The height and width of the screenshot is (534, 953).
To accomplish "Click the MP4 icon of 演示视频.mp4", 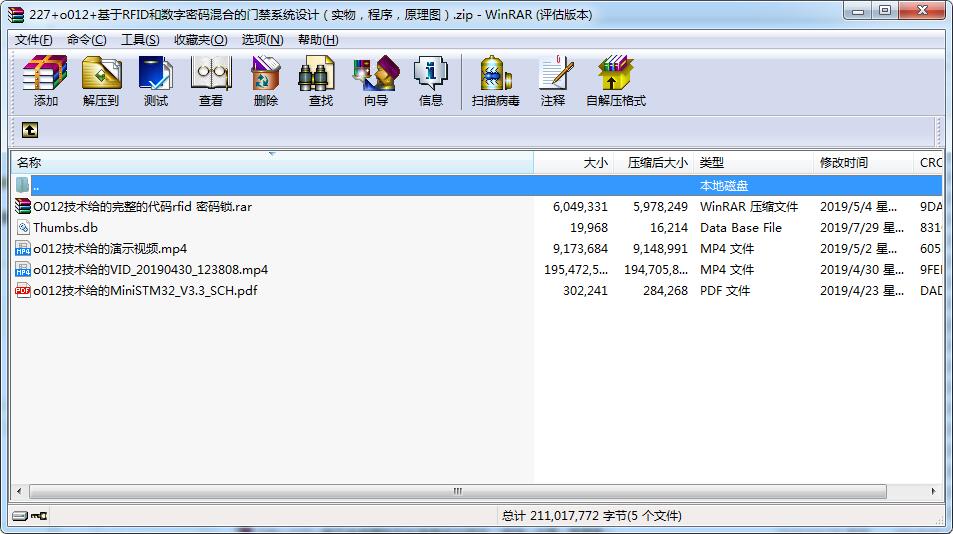I will pyautogui.click(x=23, y=248).
